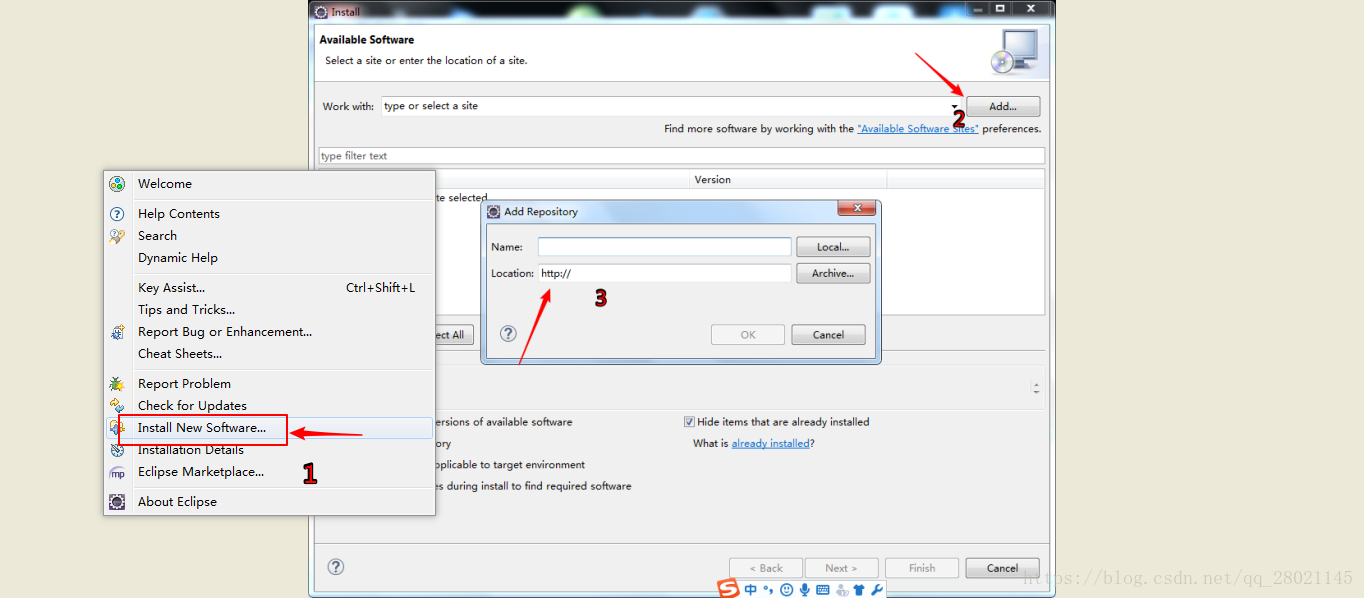Click the Add Repository title bar icon
Image resolution: width=1364 pixels, height=598 pixels.
point(494,212)
